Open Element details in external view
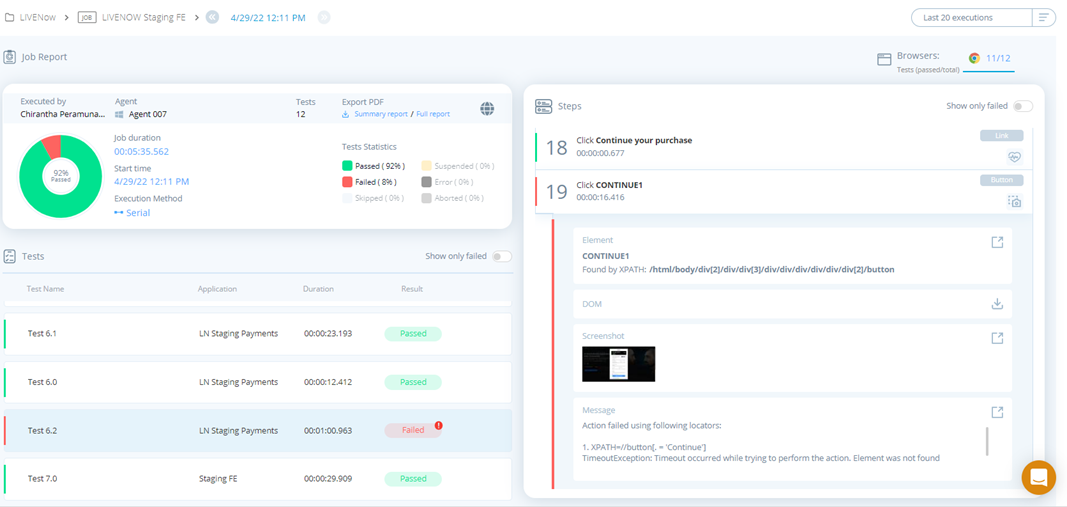Viewport: 1067px width, 507px height. pos(997,242)
